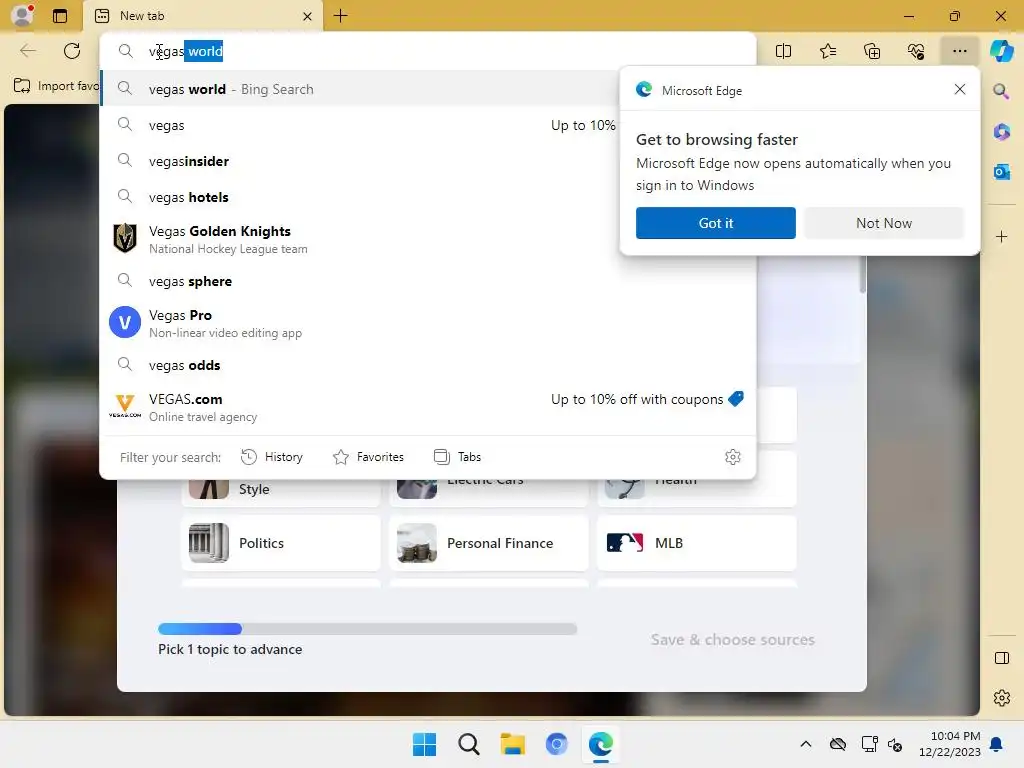This screenshot has width=1024, height=768.
Task: Click the sidebar Search magnifier icon
Action: (x=1001, y=91)
